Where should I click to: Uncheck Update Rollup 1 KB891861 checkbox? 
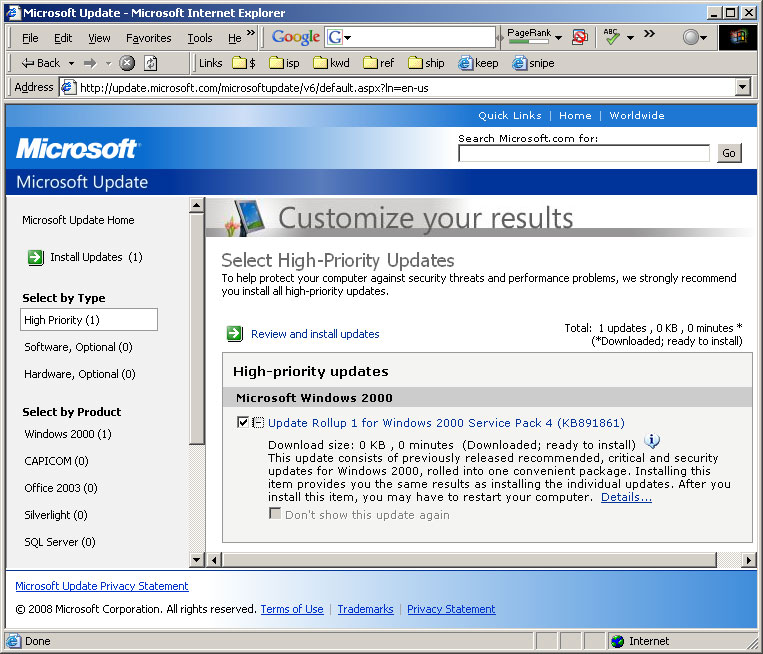coord(242,422)
